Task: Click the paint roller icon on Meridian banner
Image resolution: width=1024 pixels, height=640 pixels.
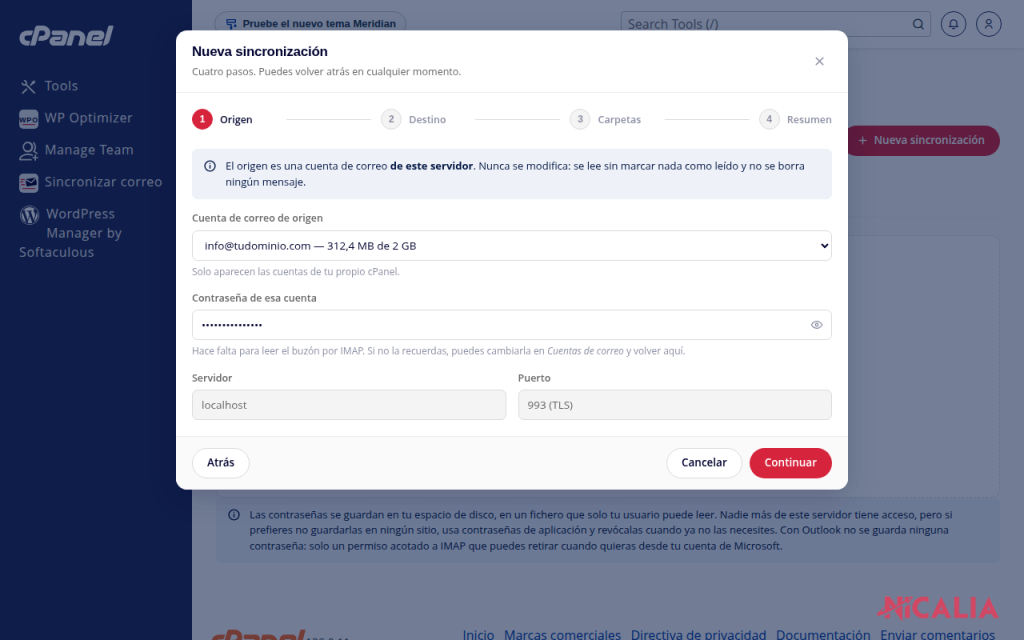Action: 231,24
